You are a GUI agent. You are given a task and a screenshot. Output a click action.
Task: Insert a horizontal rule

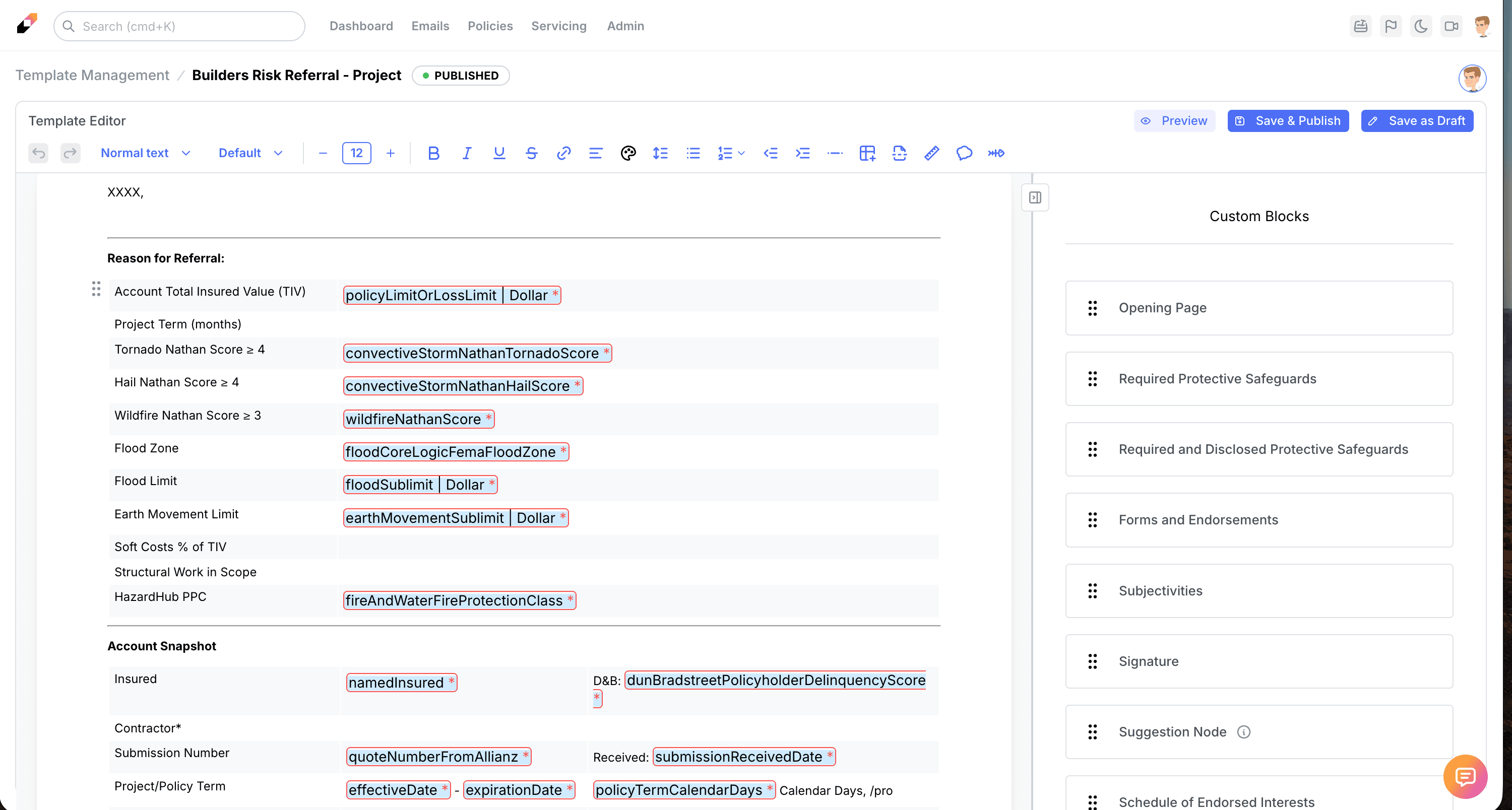click(835, 153)
